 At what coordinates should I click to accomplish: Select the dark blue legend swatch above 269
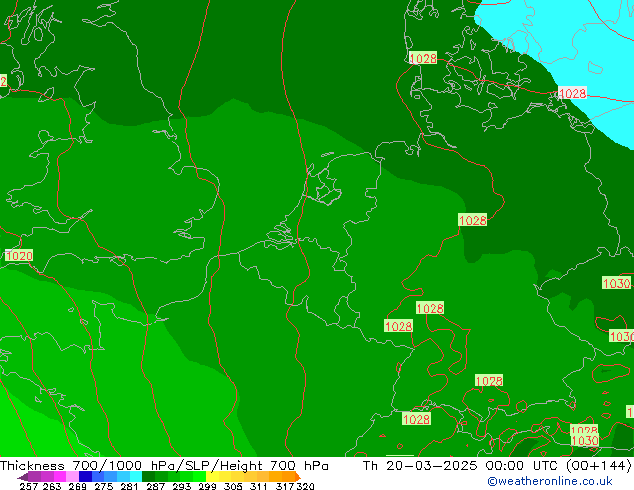[85, 476]
